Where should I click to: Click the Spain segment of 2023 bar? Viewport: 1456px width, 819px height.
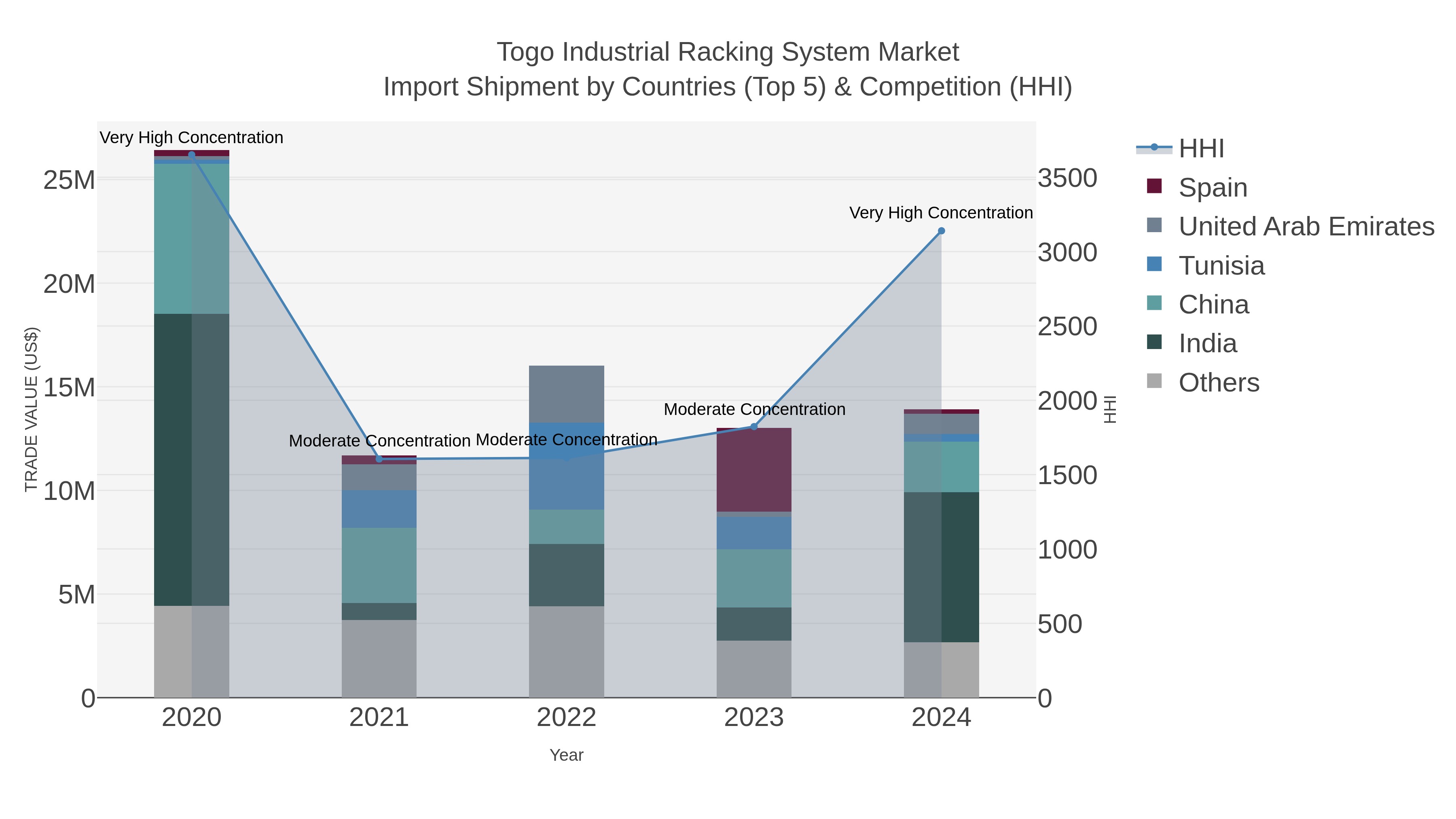(x=754, y=470)
